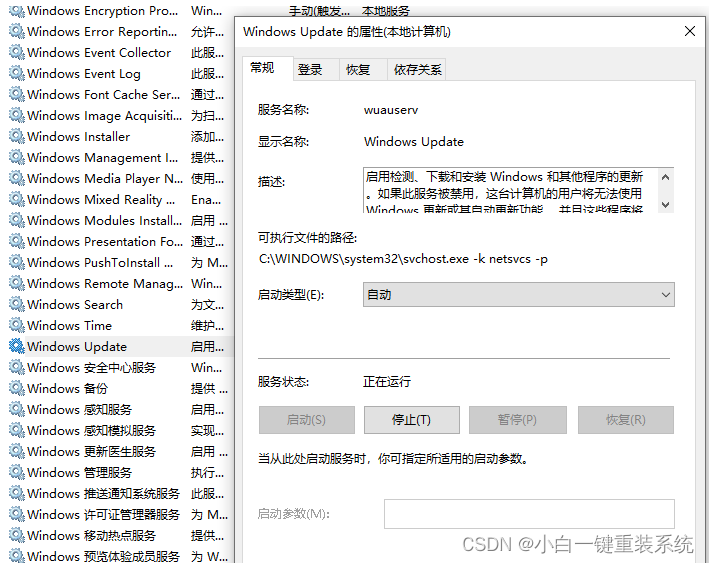Click gear icon beside Windows 备份
Image resolution: width=709 pixels, height=563 pixels.
[17, 388]
